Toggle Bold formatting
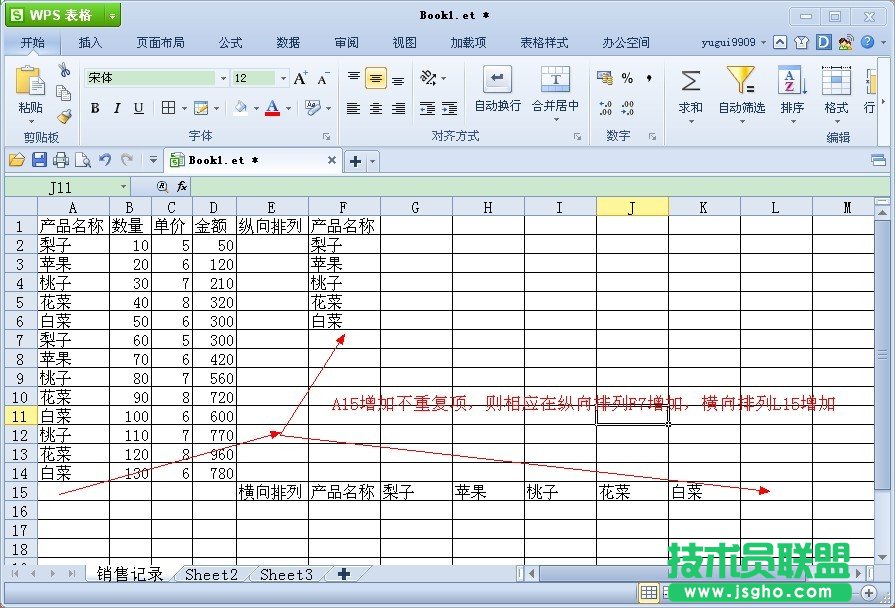The width and height of the screenshot is (895, 608). (x=96, y=107)
